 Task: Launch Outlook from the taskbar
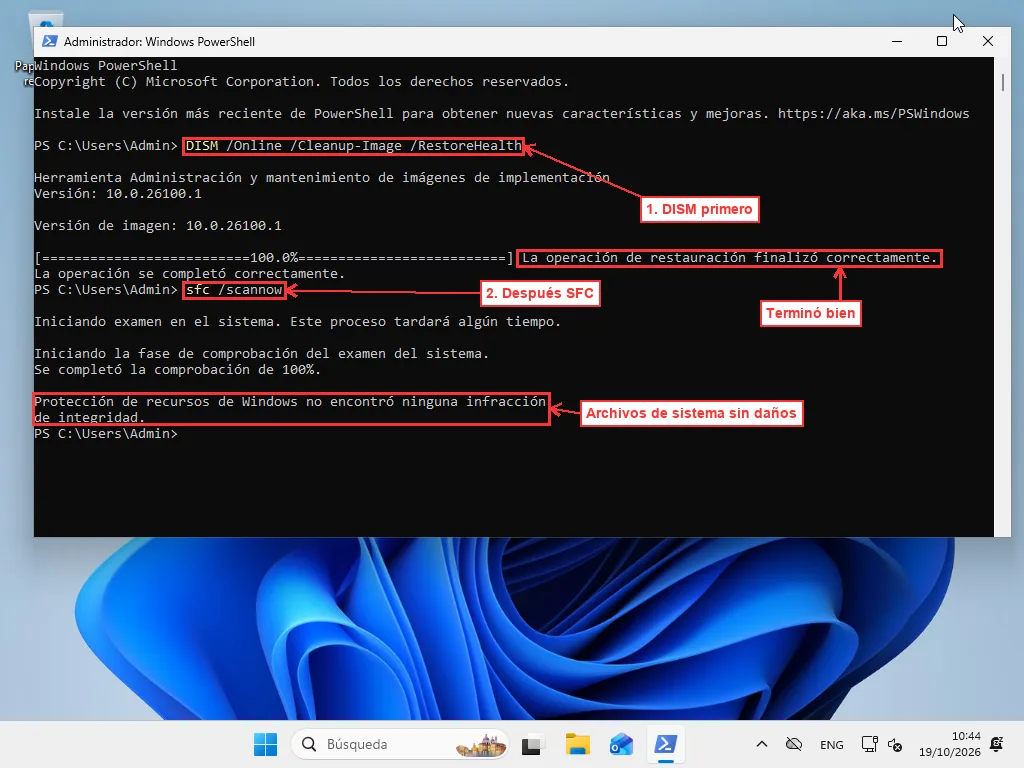coord(621,744)
